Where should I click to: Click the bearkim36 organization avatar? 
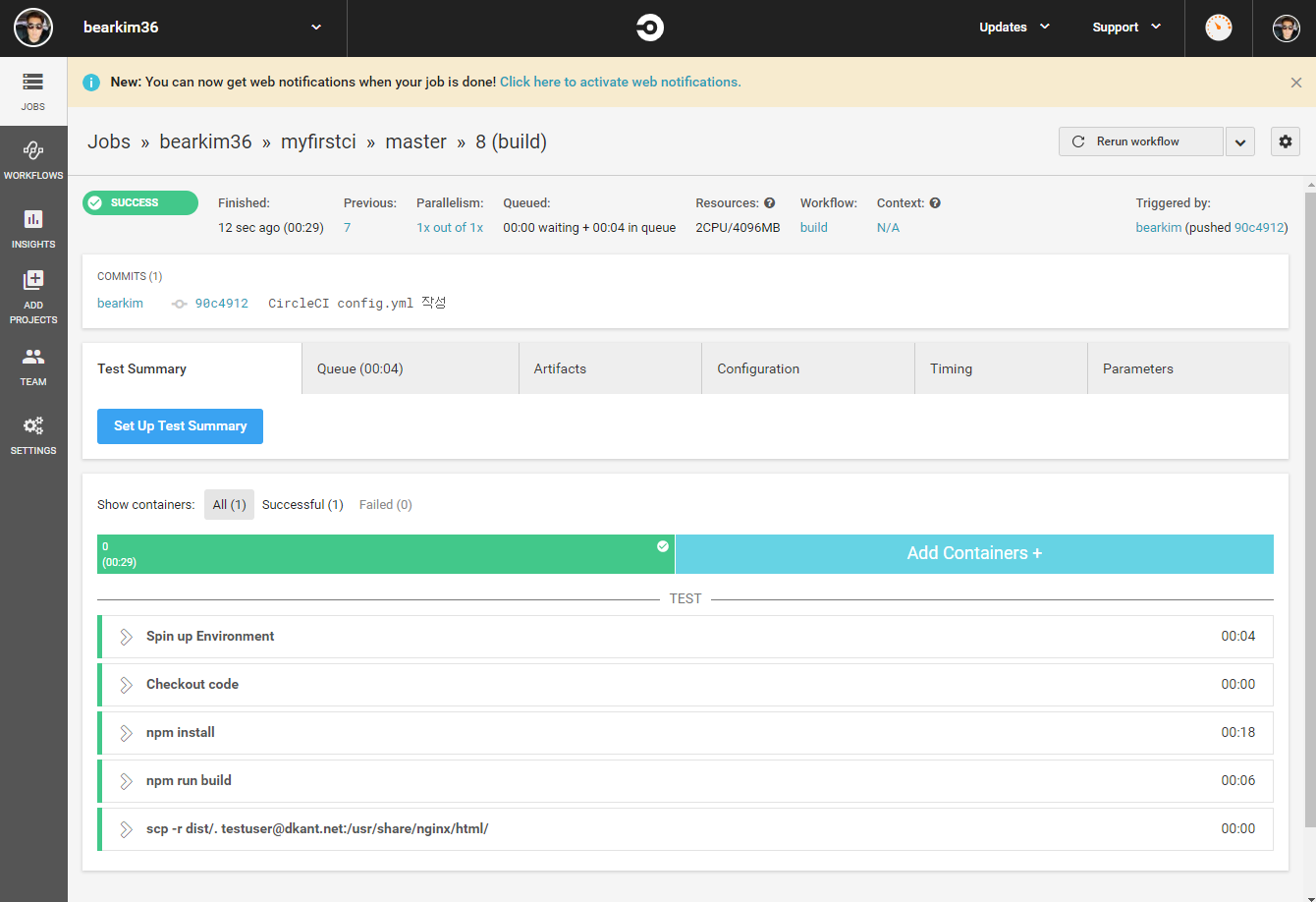click(x=33, y=28)
